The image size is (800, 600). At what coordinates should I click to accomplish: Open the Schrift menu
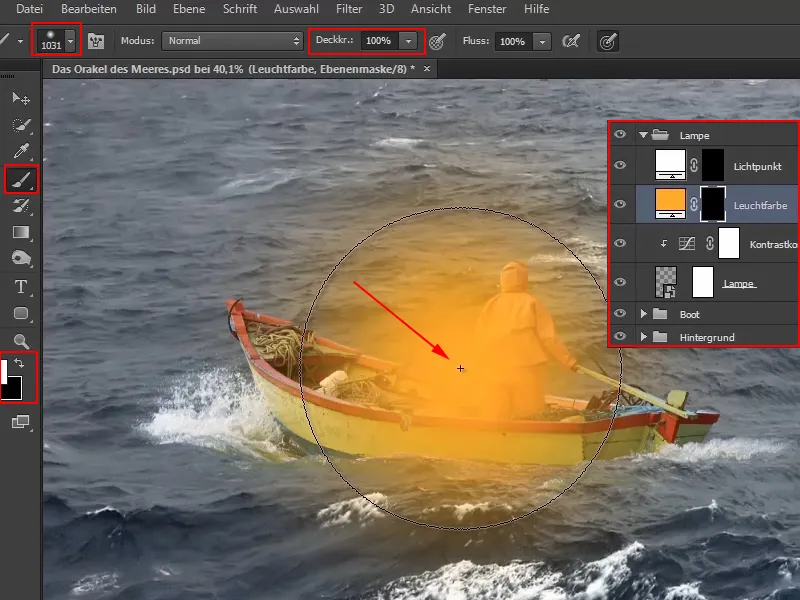240,9
